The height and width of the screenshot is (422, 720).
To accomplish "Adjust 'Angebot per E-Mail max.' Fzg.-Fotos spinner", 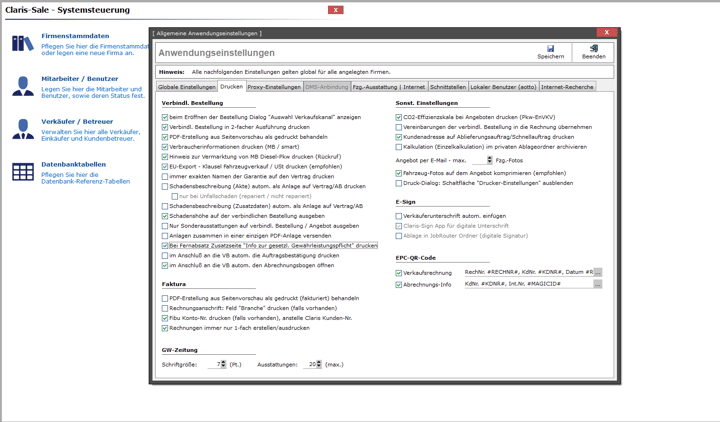I will point(489,160).
